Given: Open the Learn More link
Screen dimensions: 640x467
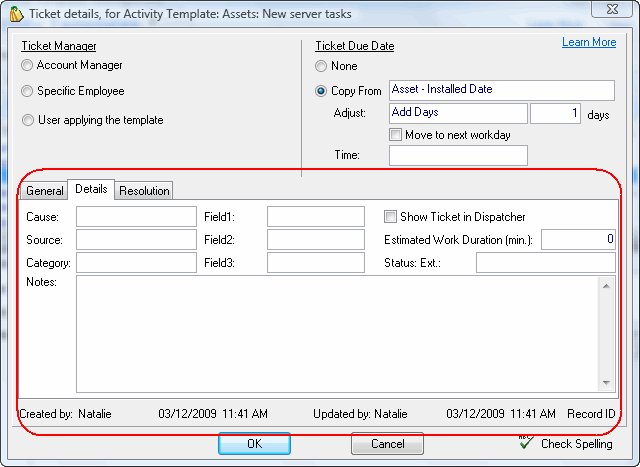Looking at the screenshot, I should [589, 43].
